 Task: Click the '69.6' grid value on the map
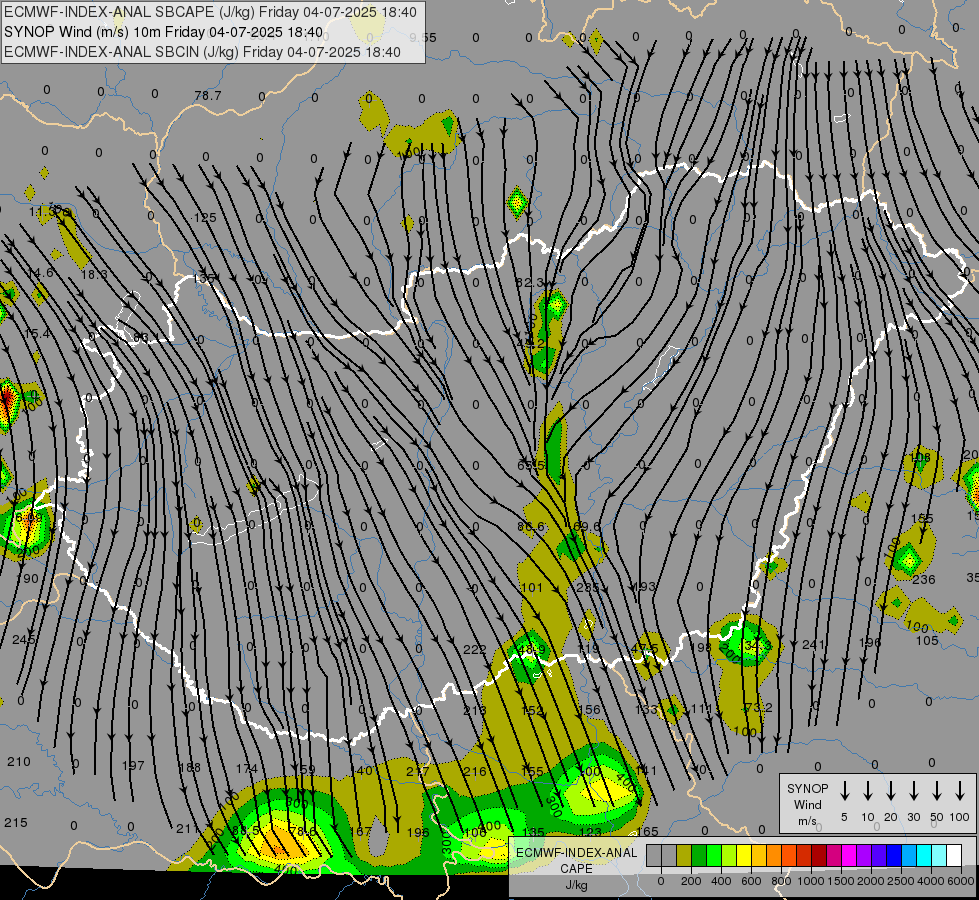tap(586, 527)
